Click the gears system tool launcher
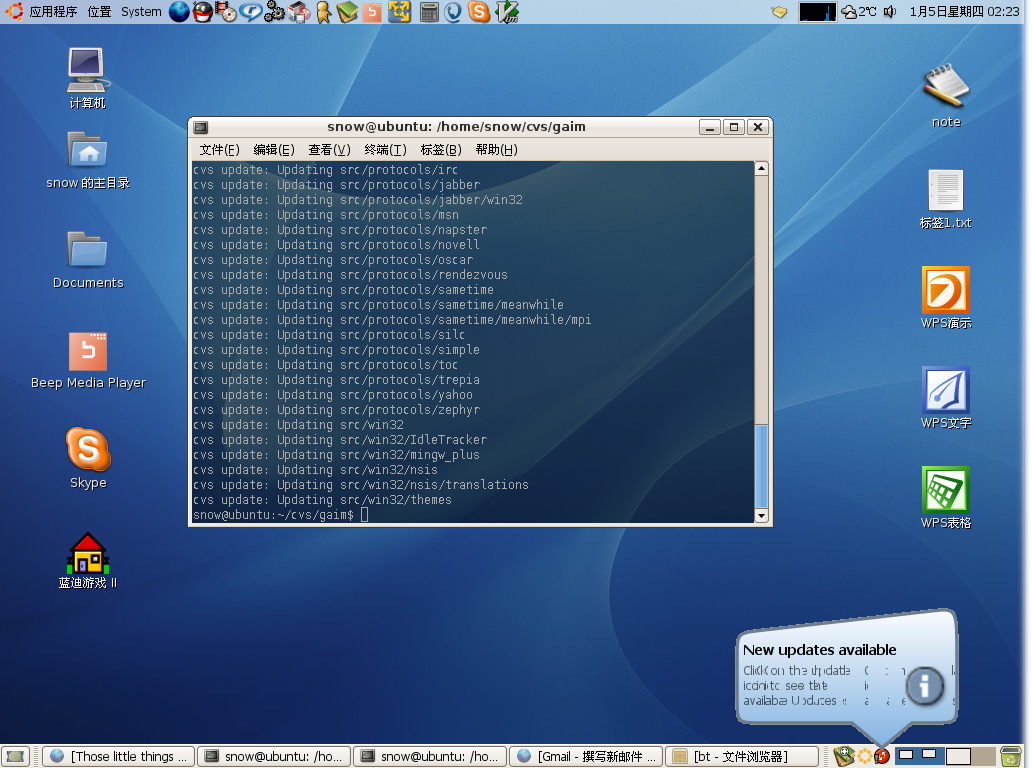The width and height of the screenshot is (1032, 768). (x=274, y=12)
